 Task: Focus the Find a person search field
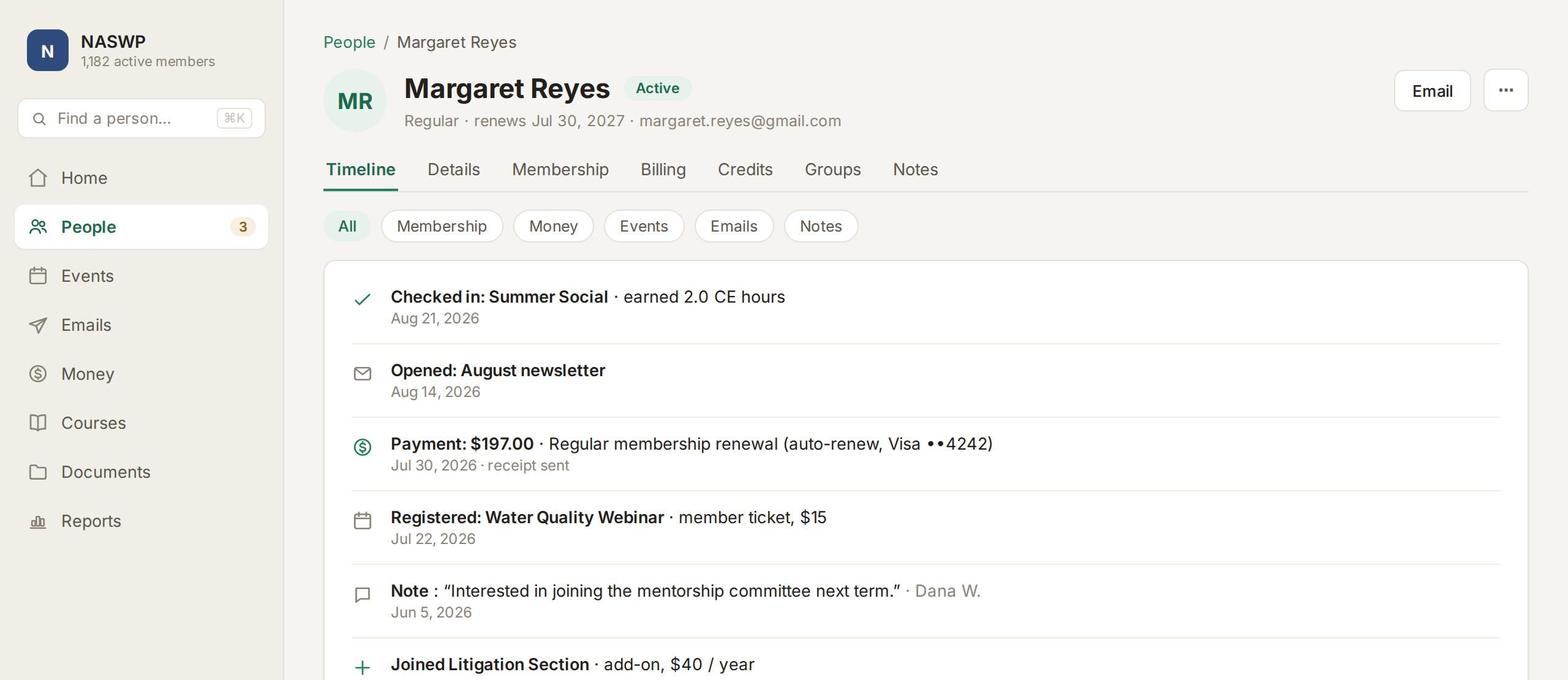coord(141,118)
